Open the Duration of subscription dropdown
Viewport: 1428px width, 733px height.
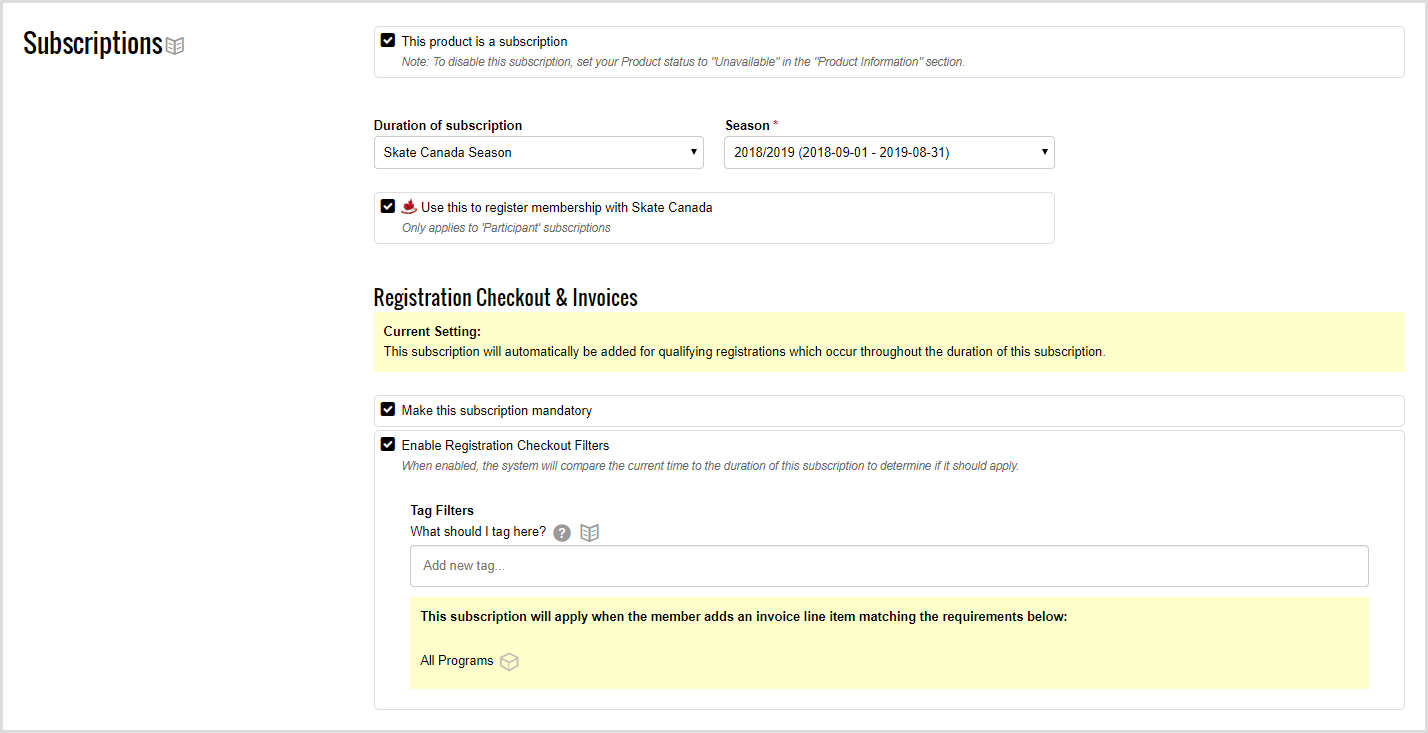tap(538, 152)
